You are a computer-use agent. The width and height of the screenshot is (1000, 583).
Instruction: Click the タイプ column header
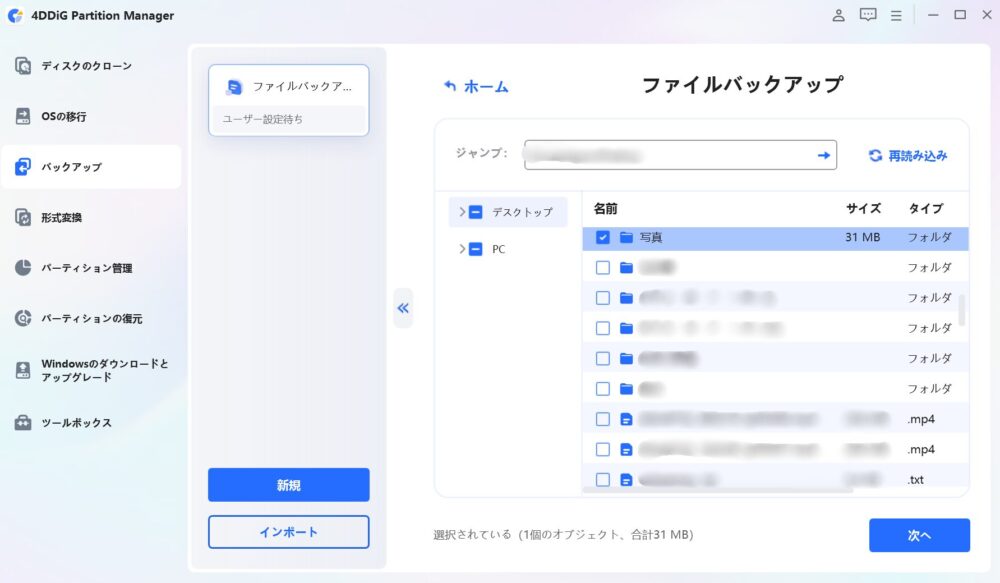pos(925,209)
